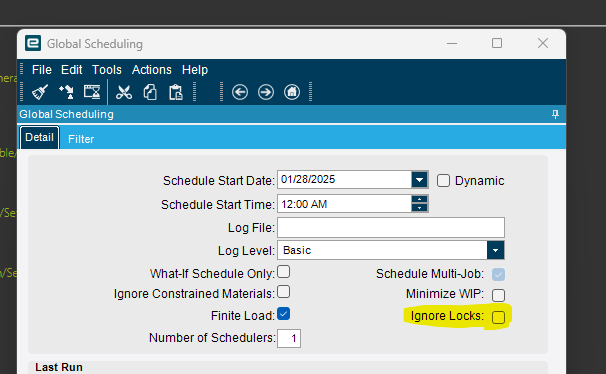Open the Edit menu

pos(71,70)
